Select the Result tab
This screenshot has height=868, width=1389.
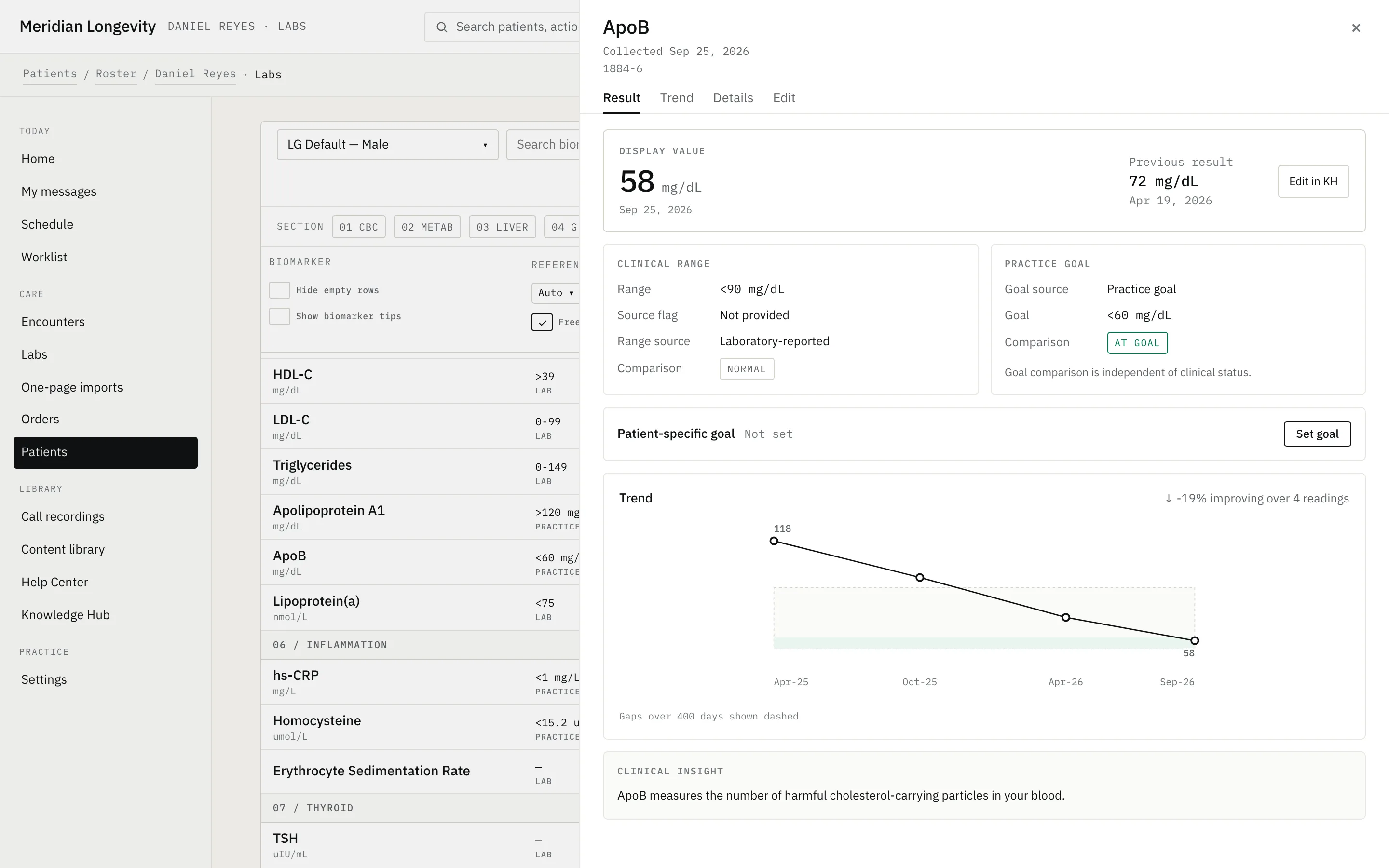(x=622, y=97)
